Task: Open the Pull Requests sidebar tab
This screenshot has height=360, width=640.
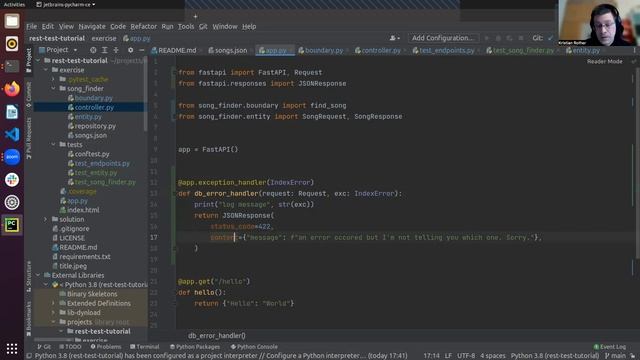Action: (x=29, y=138)
